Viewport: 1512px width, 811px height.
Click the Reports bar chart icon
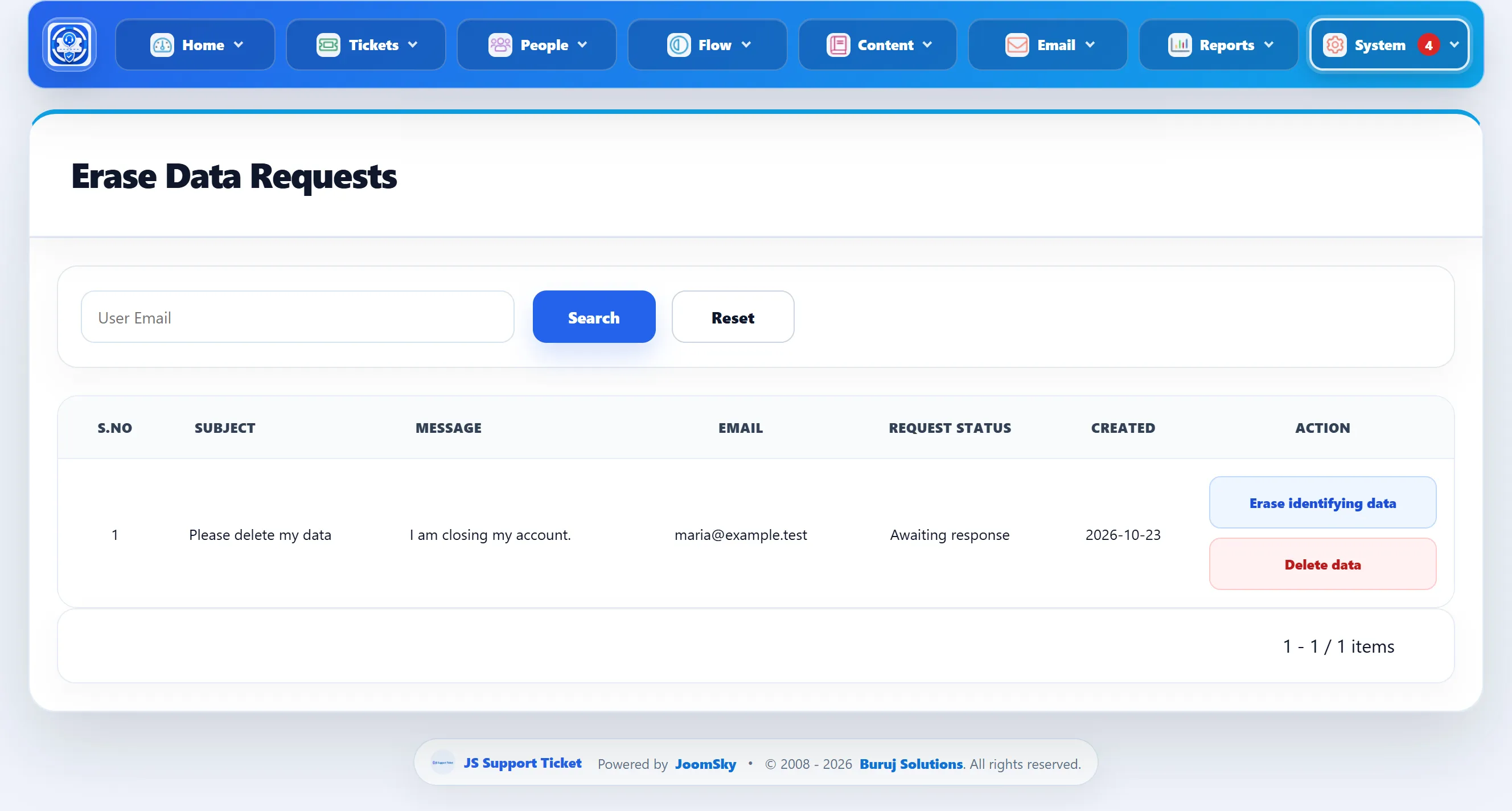(1180, 44)
